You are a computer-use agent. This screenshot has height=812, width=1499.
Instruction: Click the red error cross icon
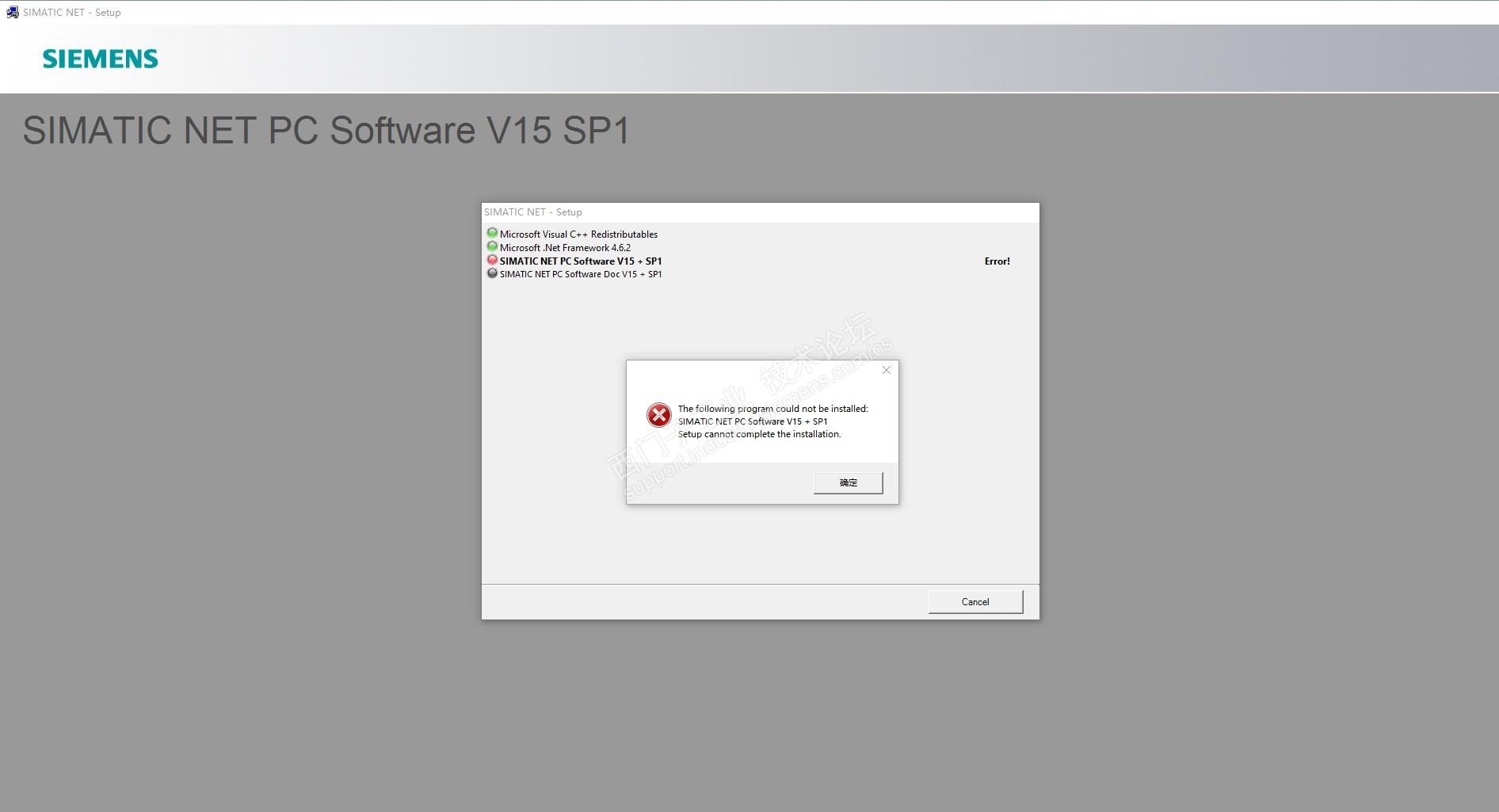[658, 414]
